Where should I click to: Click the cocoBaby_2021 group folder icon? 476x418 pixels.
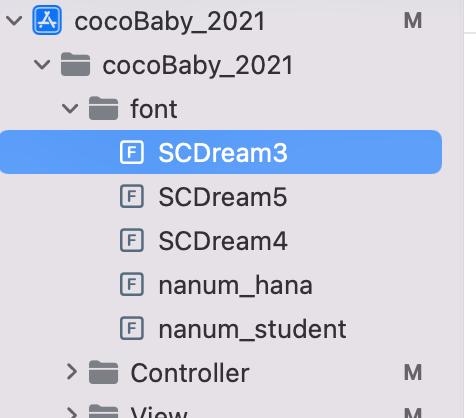[76, 64]
